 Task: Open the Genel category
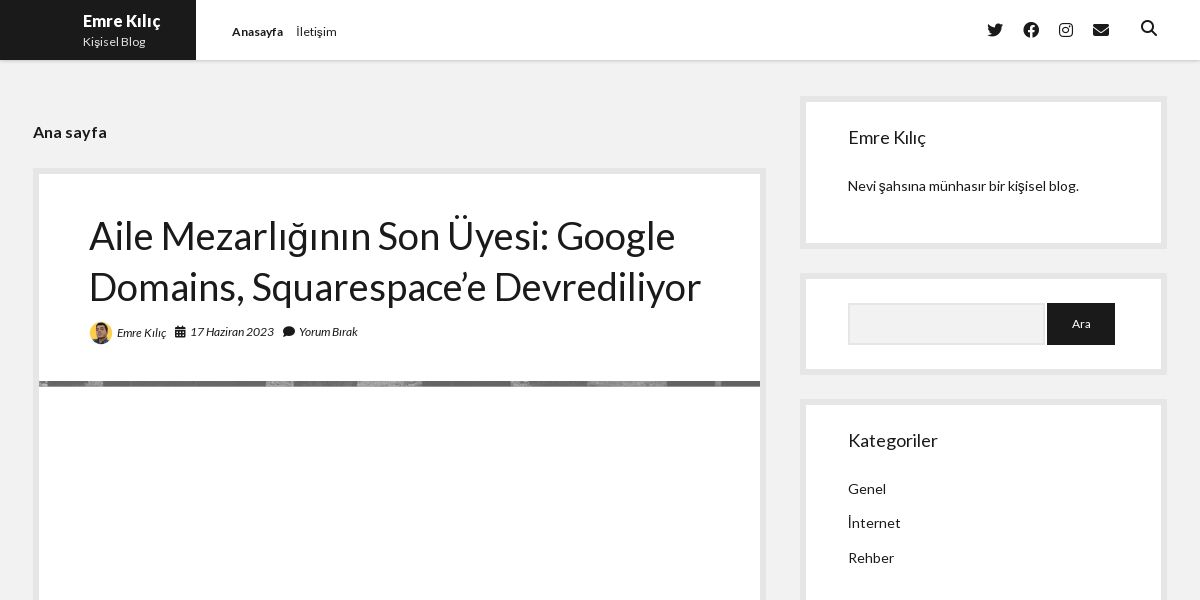click(867, 489)
